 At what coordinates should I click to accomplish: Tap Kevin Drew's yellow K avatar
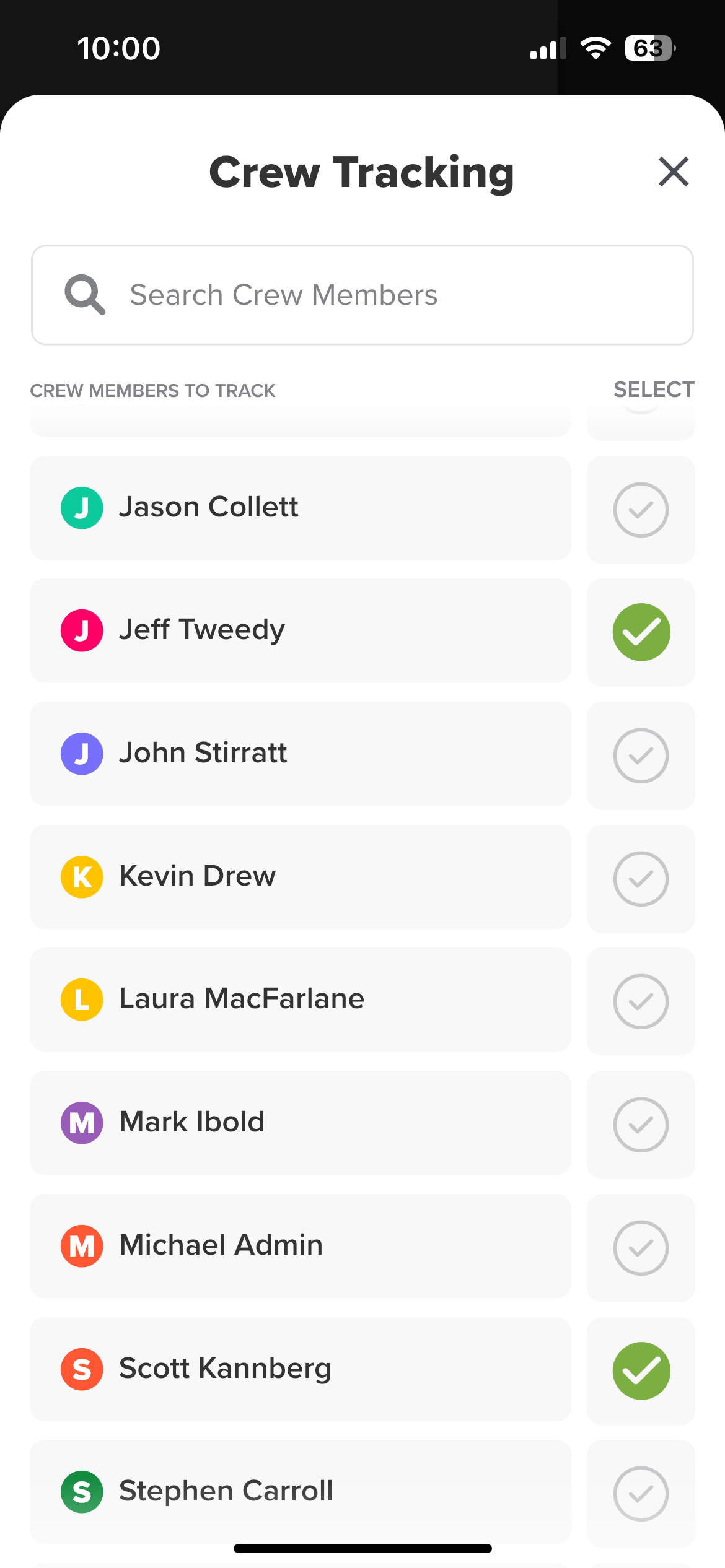click(82, 877)
